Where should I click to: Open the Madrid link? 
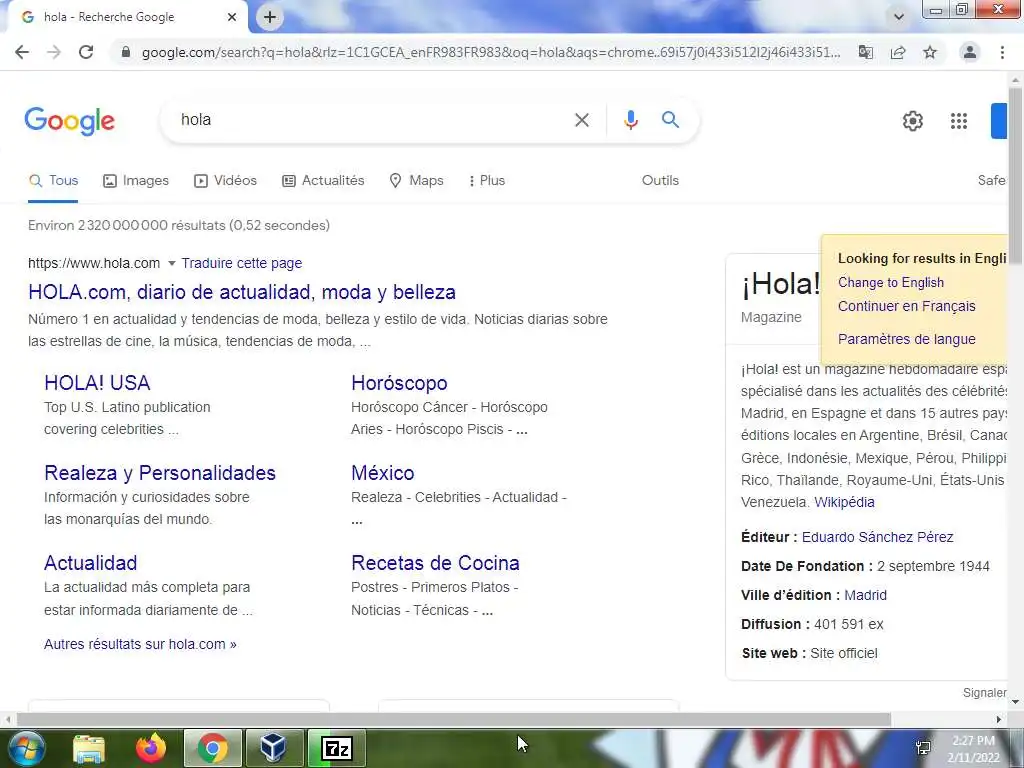pyautogui.click(x=865, y=595)
